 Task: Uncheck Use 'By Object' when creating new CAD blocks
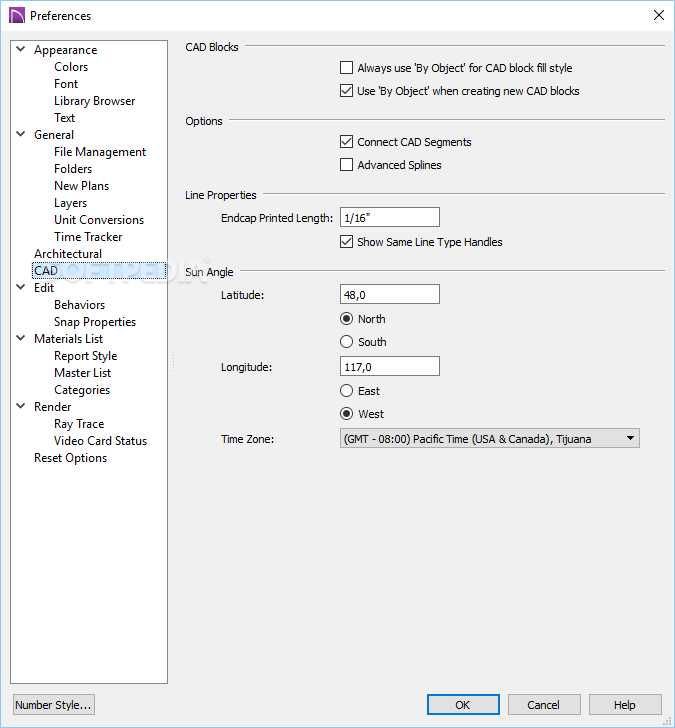click(346, 91)
